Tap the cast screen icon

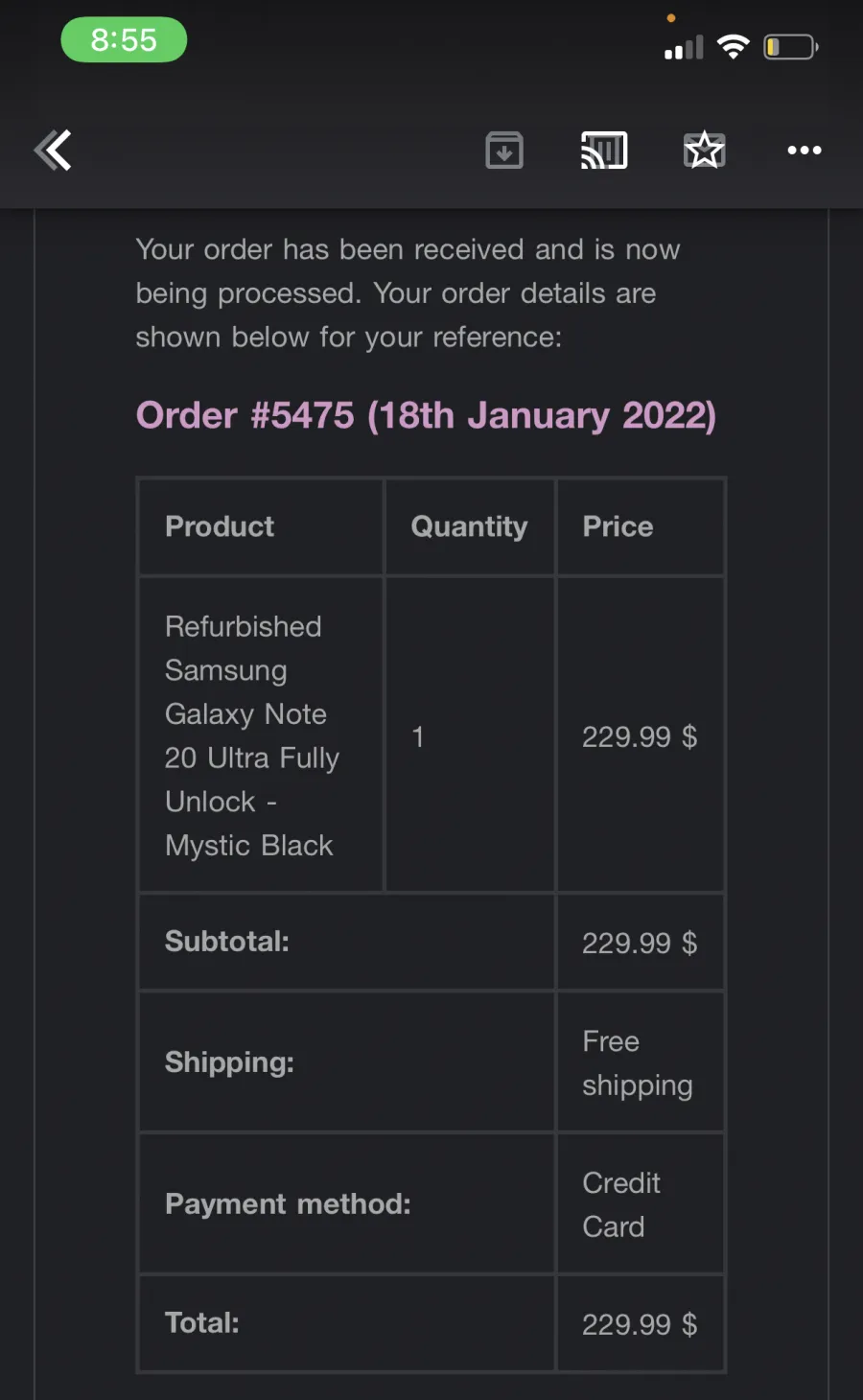(x=604, y=150)
